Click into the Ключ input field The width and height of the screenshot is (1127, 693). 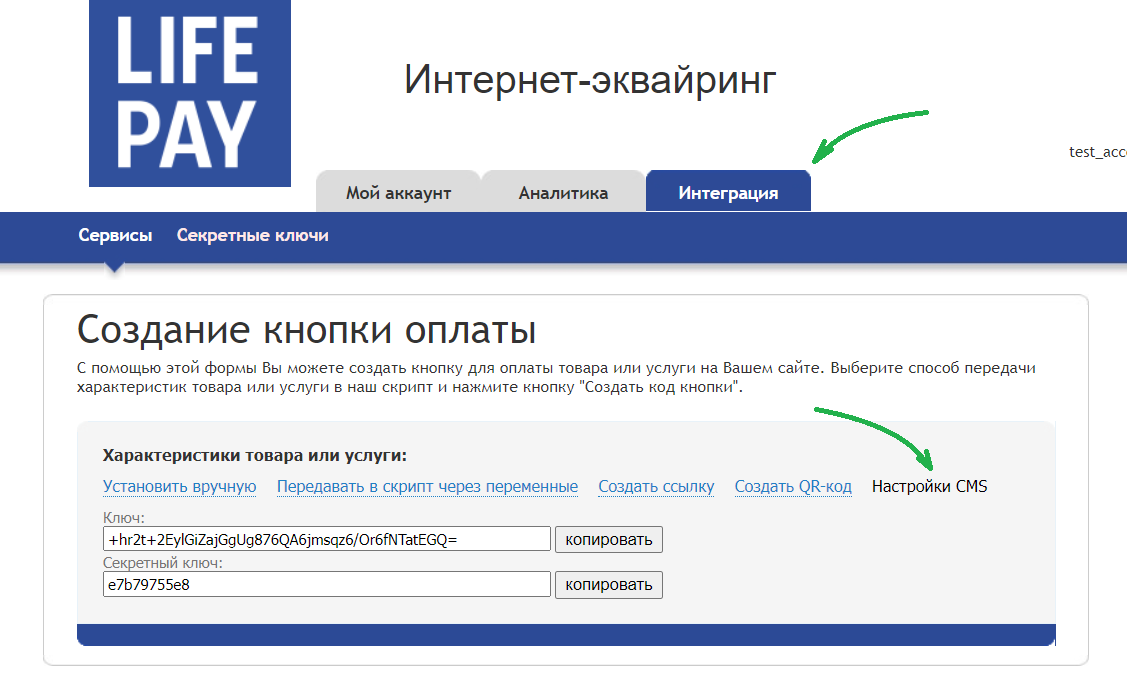click(327, 539)
